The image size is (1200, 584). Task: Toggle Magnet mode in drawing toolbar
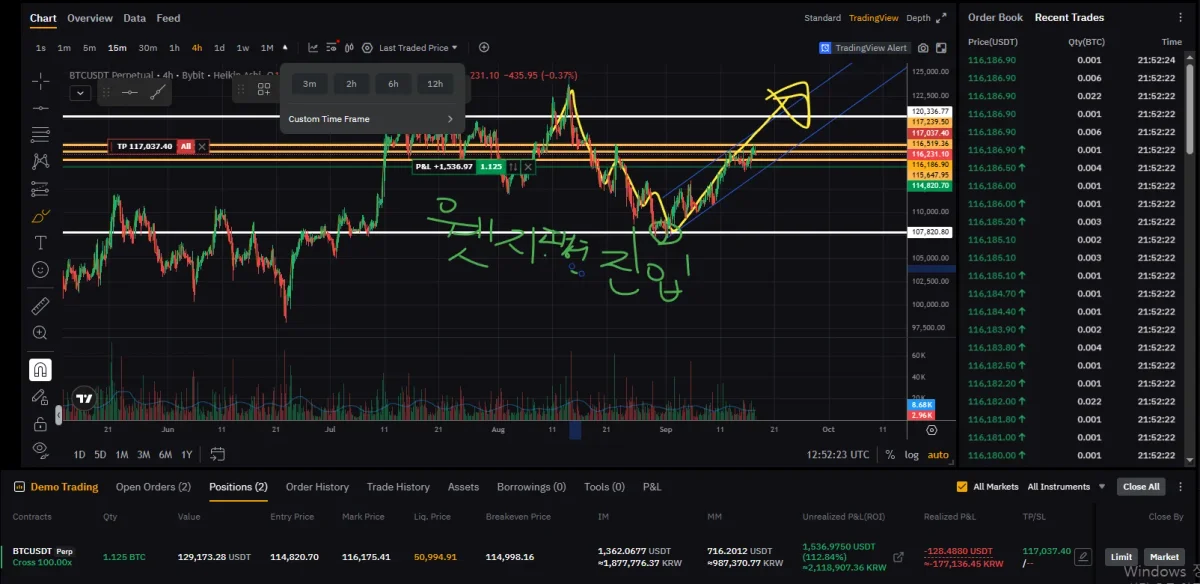coord(40,369)
